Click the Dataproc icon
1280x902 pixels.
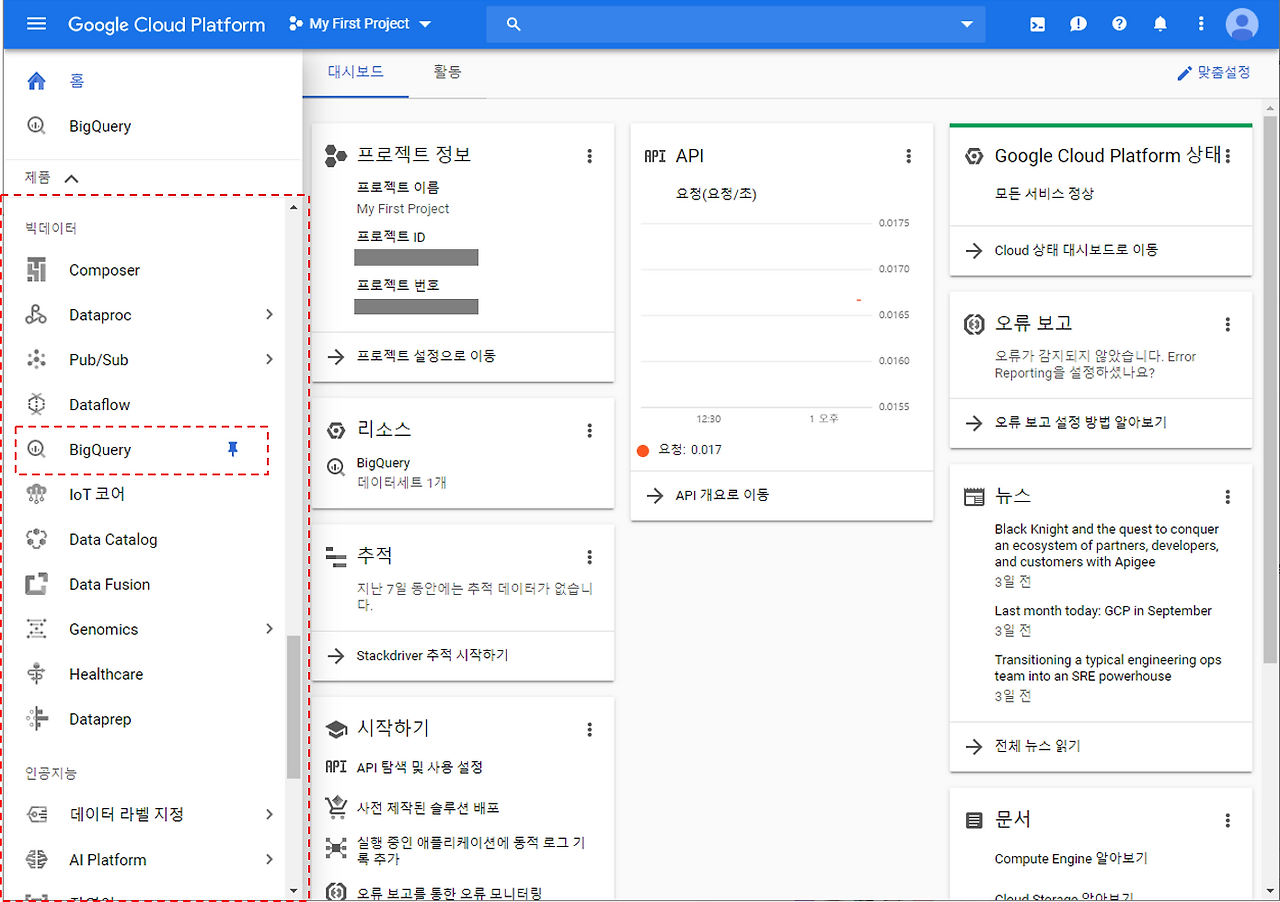pyautogui.click(x=37, y=315)
